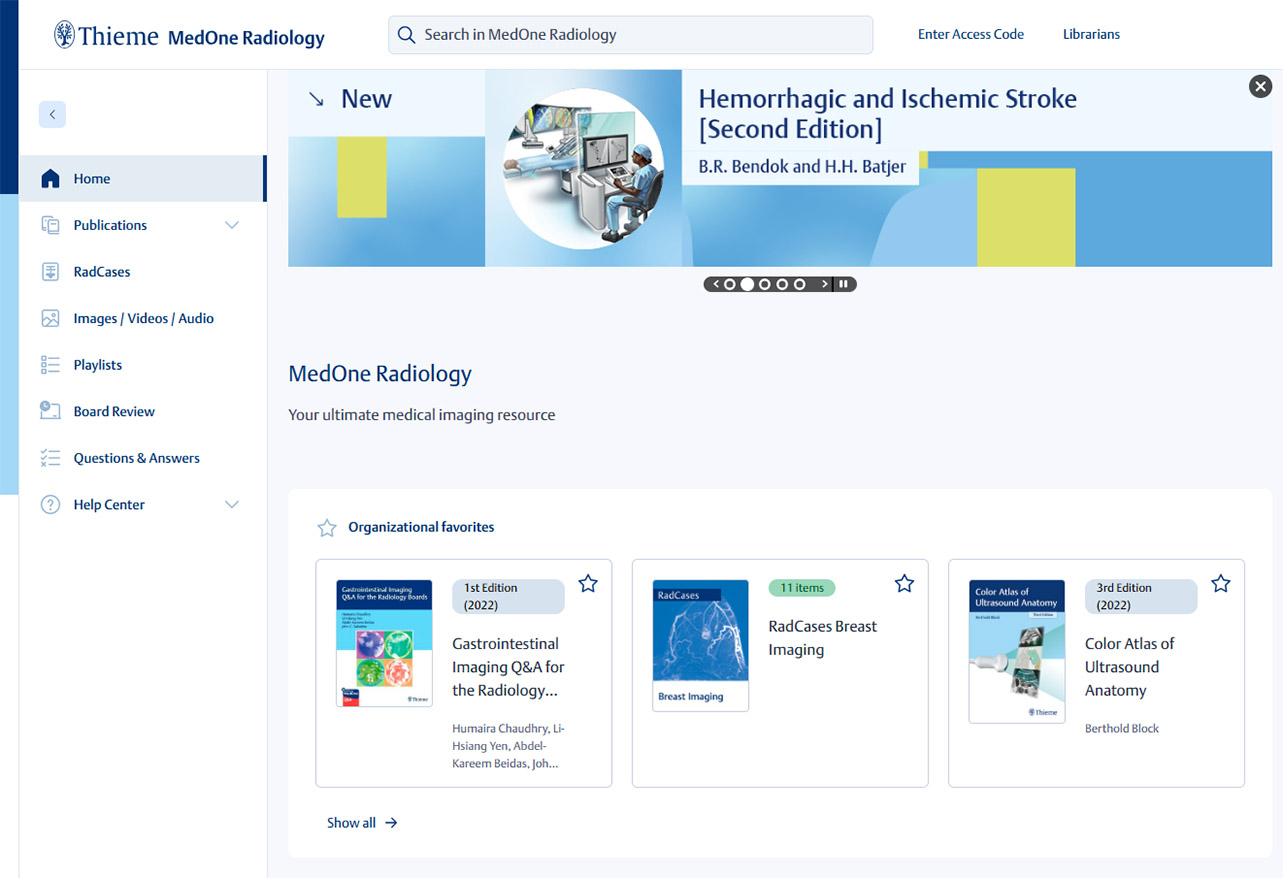Expand the Publications submenu chevron
The image size is (1283, 878).
click(x=232, y=225)
